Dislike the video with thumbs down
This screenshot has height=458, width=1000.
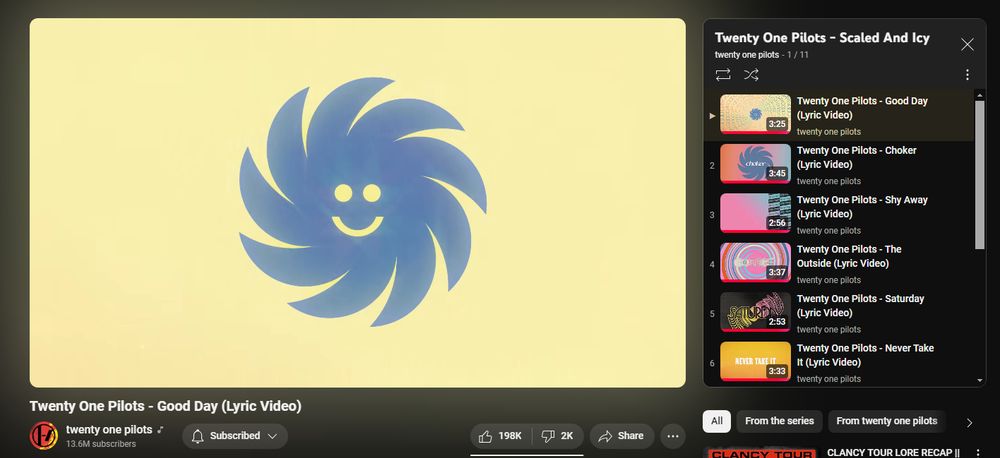pos(558,436)
